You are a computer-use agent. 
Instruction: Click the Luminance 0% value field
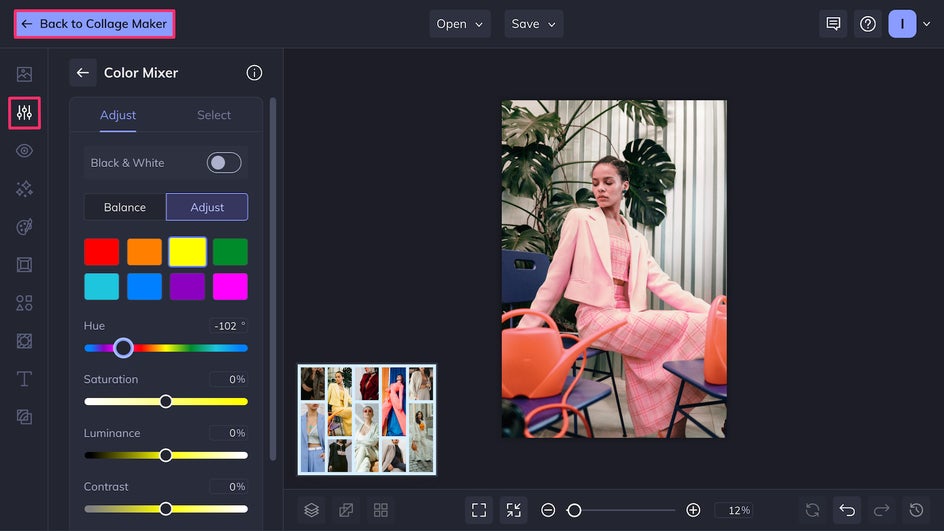[x=228, y=433]
